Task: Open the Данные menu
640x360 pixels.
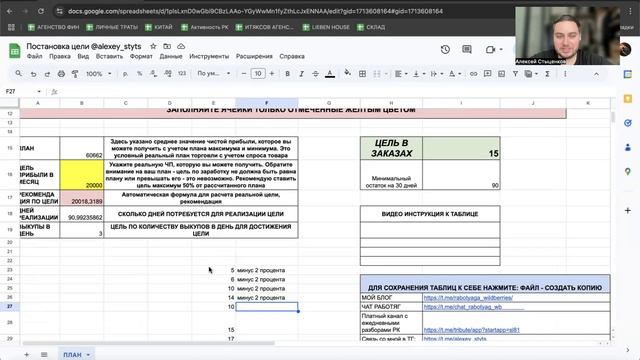Action: (x=171, y=56)
